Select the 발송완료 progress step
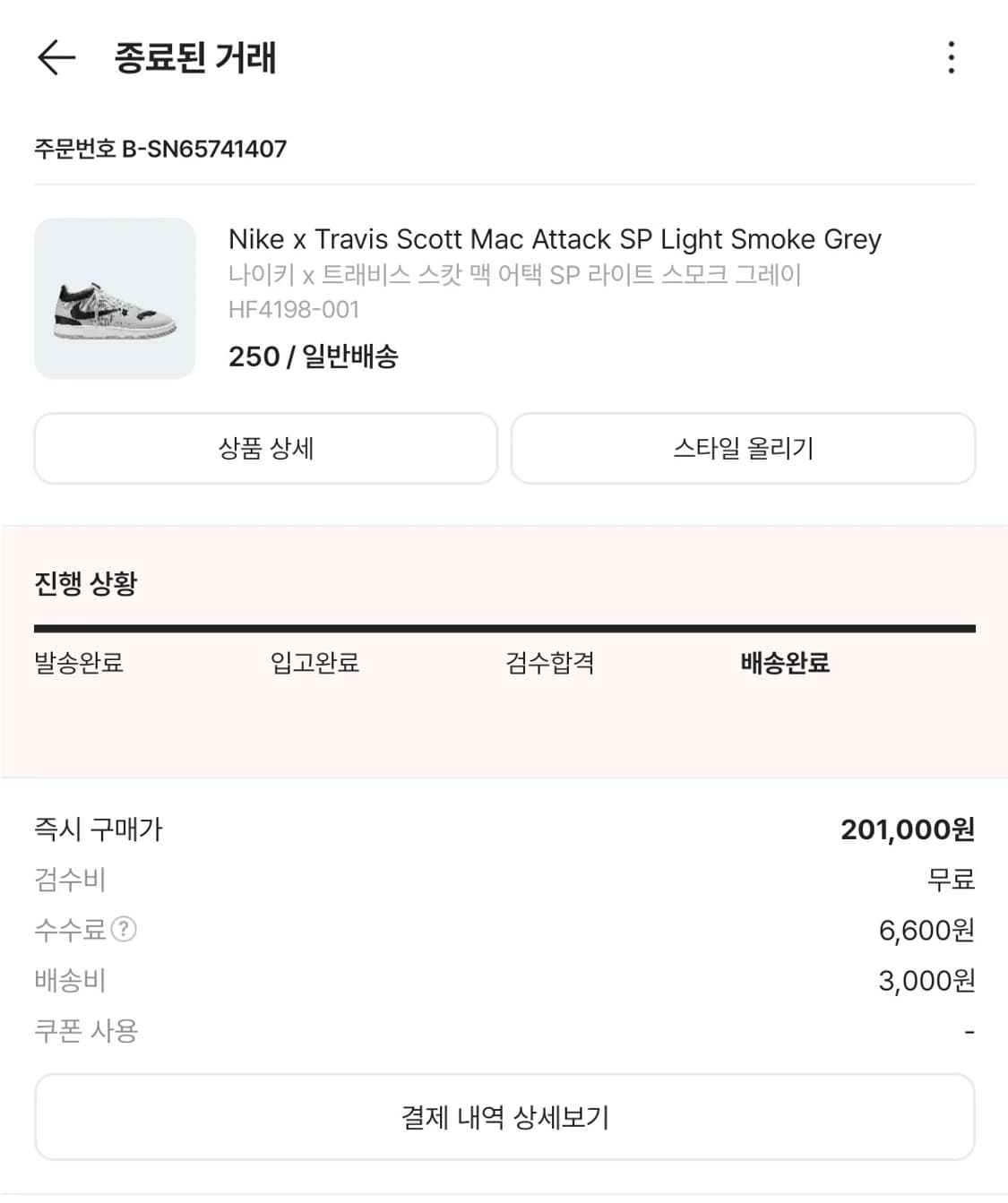 click(x=79, y=663)
